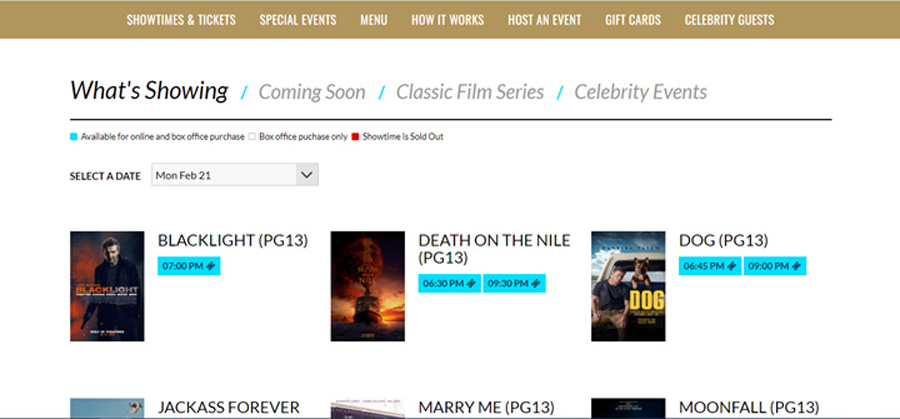Click ticket icon on Dog 06:45 PM
The image size is (900, 419).
(x=732, y=266)
